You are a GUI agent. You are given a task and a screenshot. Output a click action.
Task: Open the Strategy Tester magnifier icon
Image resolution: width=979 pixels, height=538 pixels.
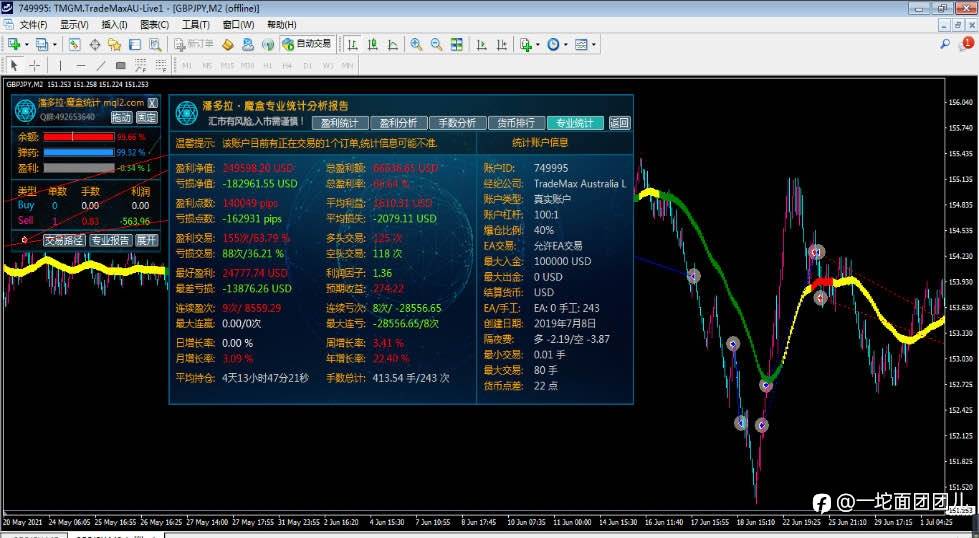[x=155, y=44]
